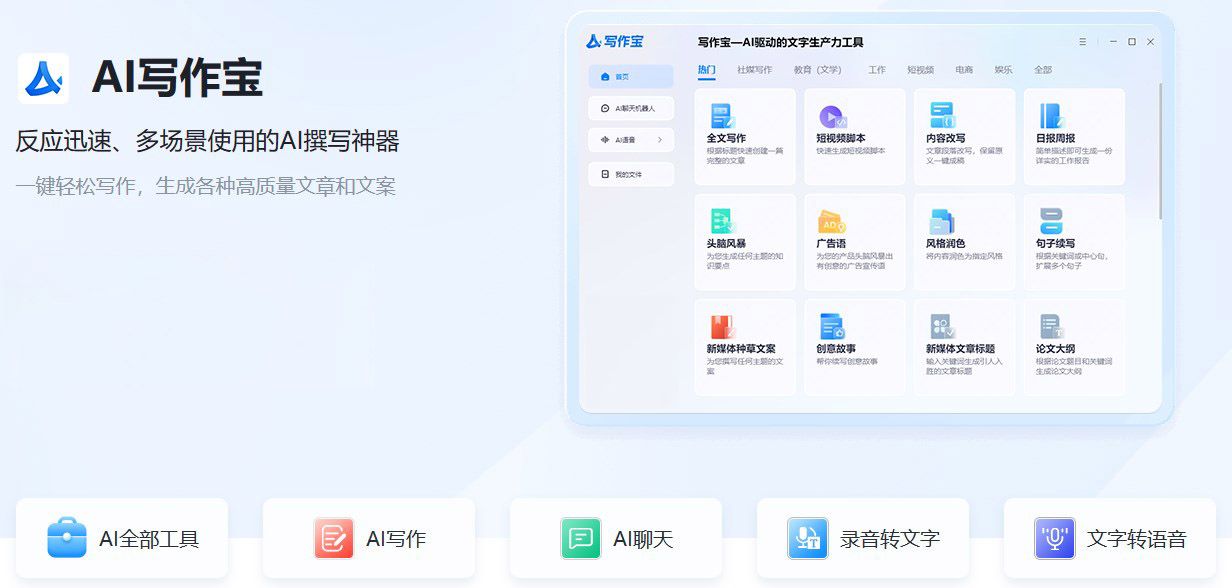This screenshot has width=1232, height=588.
Task: Click the 录音转文字 microphone icon
Action: 807,538
